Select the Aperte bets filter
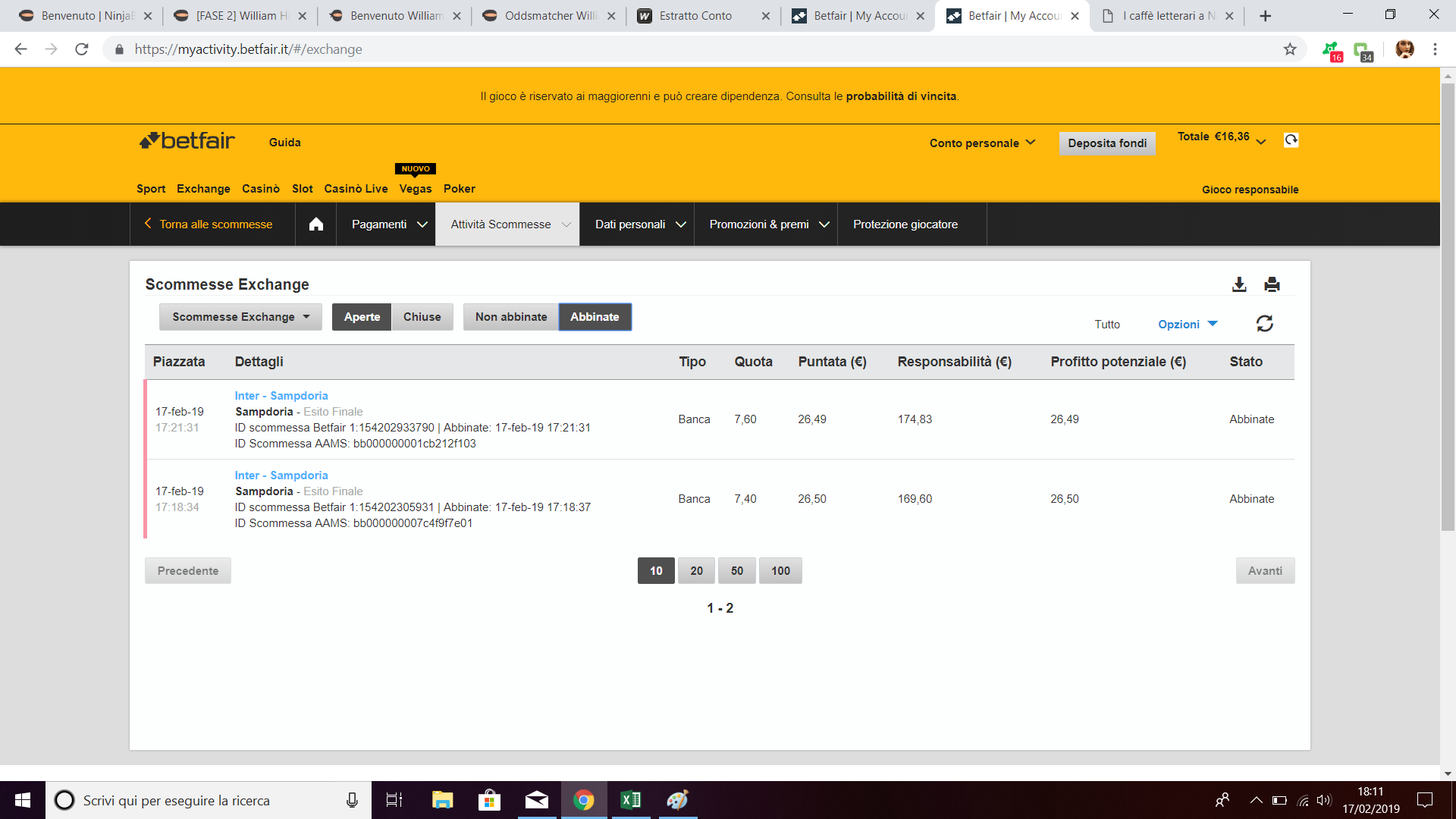1456x819 pixels. (x=362, y=317)
